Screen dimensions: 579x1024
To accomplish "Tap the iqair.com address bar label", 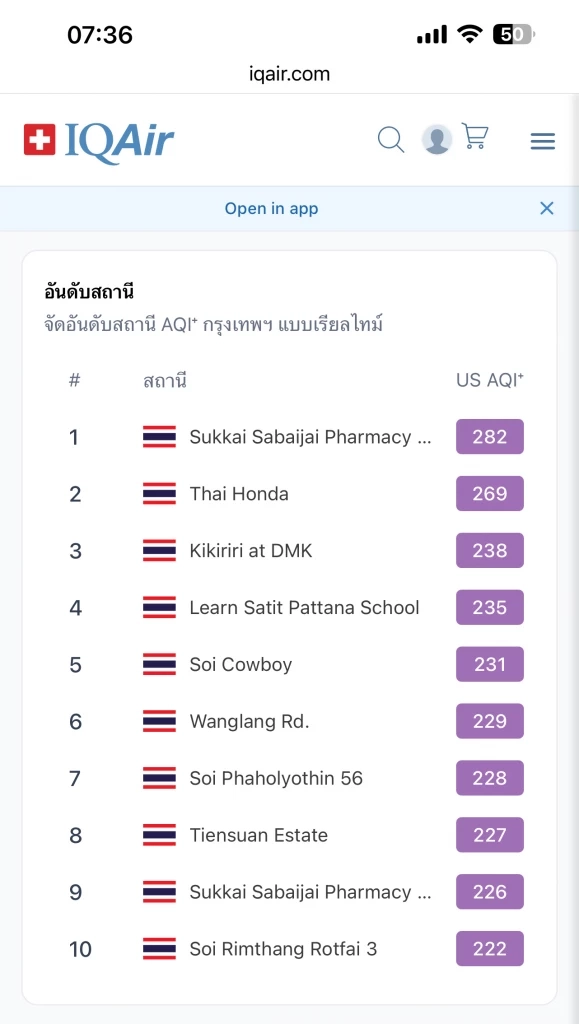I will pos(289,74).
